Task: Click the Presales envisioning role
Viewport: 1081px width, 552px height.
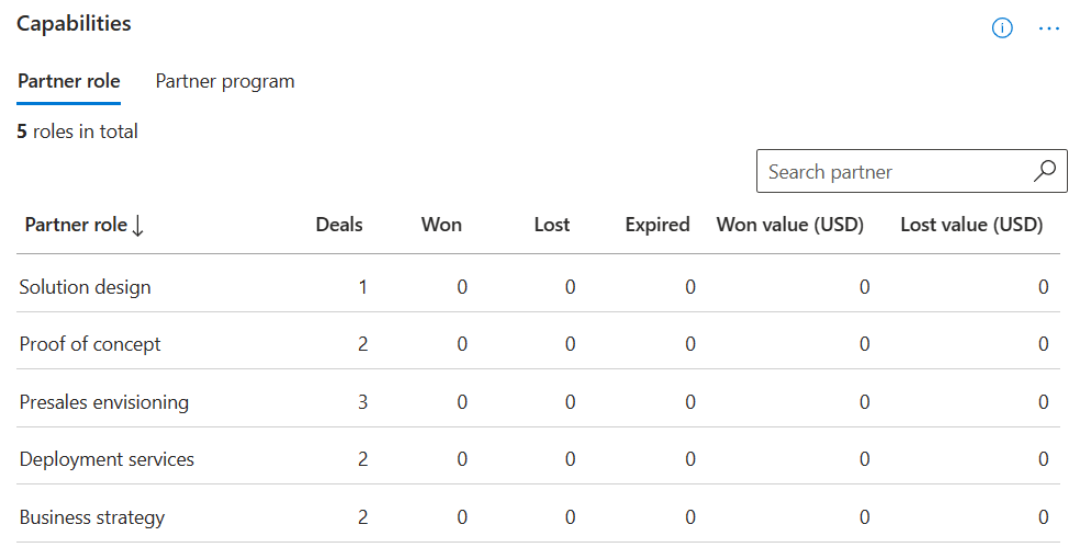Action: 104,402
